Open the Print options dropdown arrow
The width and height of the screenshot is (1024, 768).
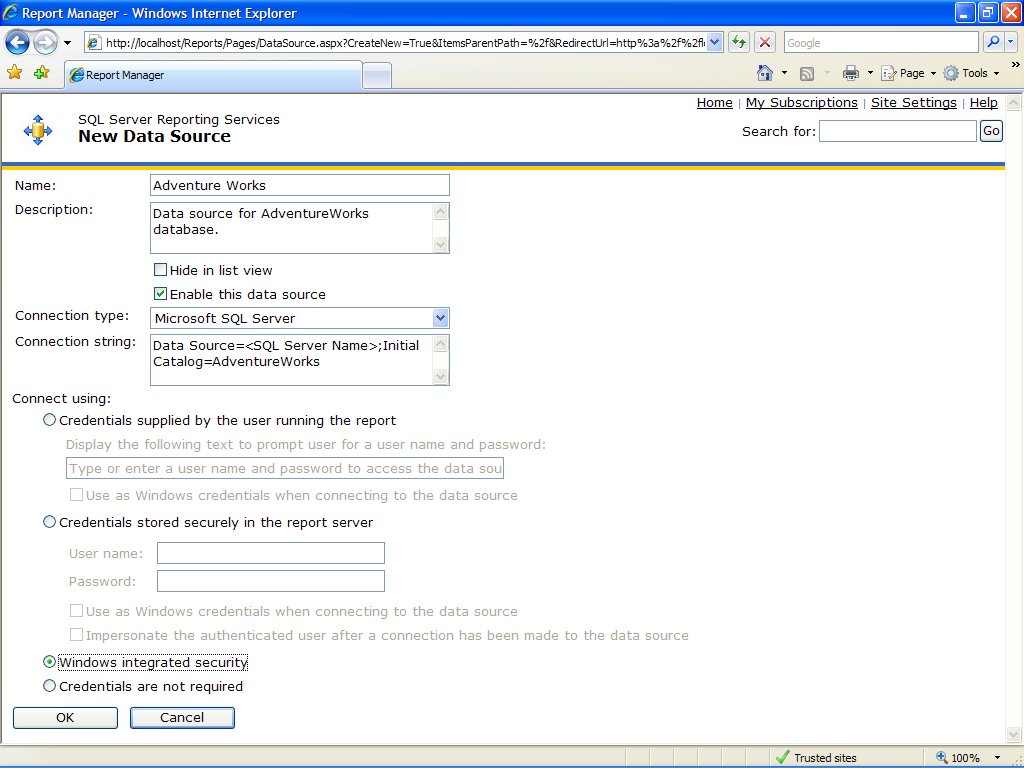870,73
